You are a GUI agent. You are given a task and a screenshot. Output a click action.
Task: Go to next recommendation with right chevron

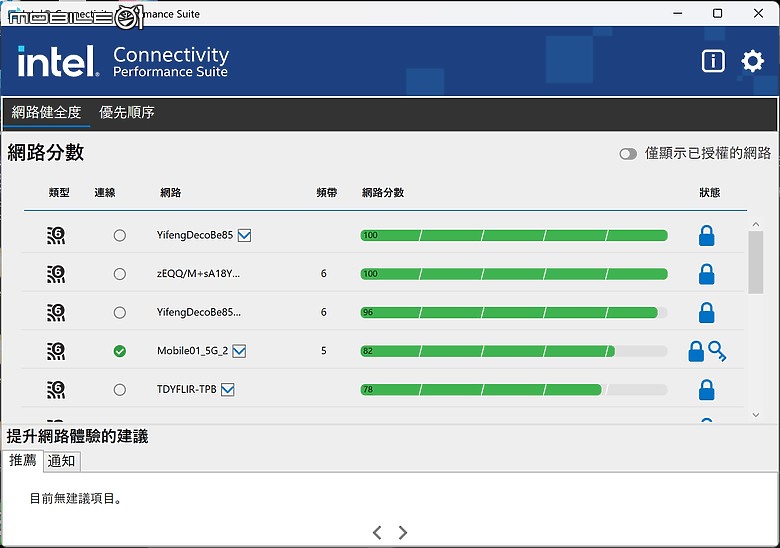[x=403, y=533]
